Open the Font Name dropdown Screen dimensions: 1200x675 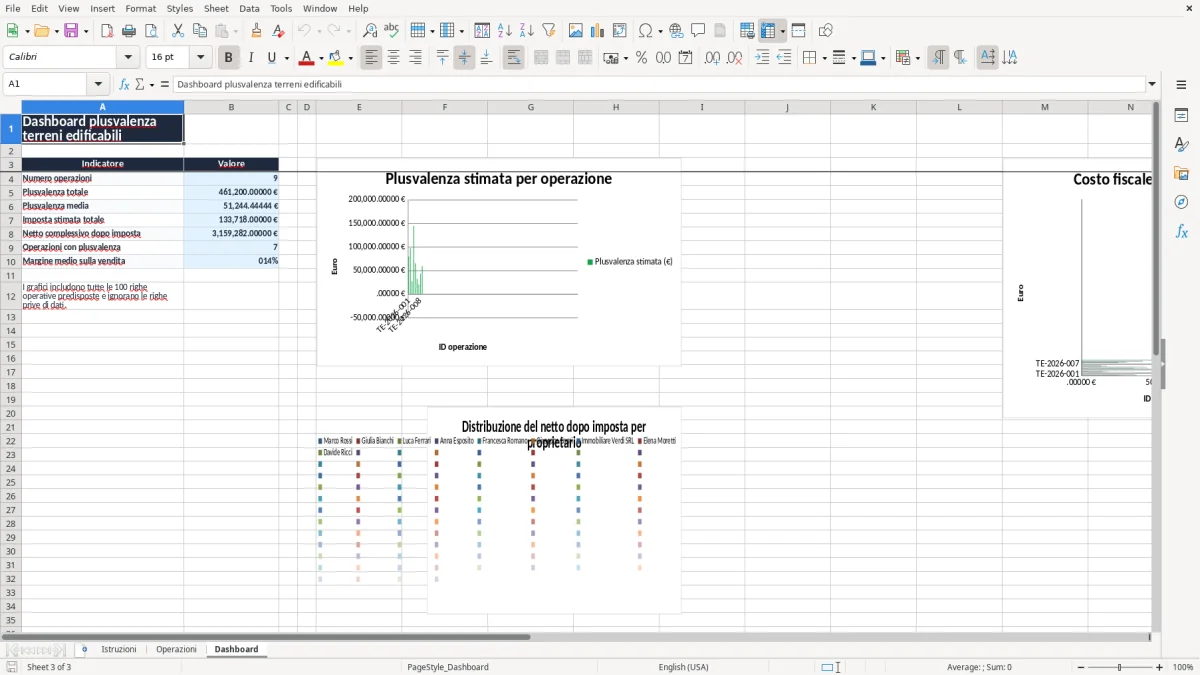coord(128,58)
